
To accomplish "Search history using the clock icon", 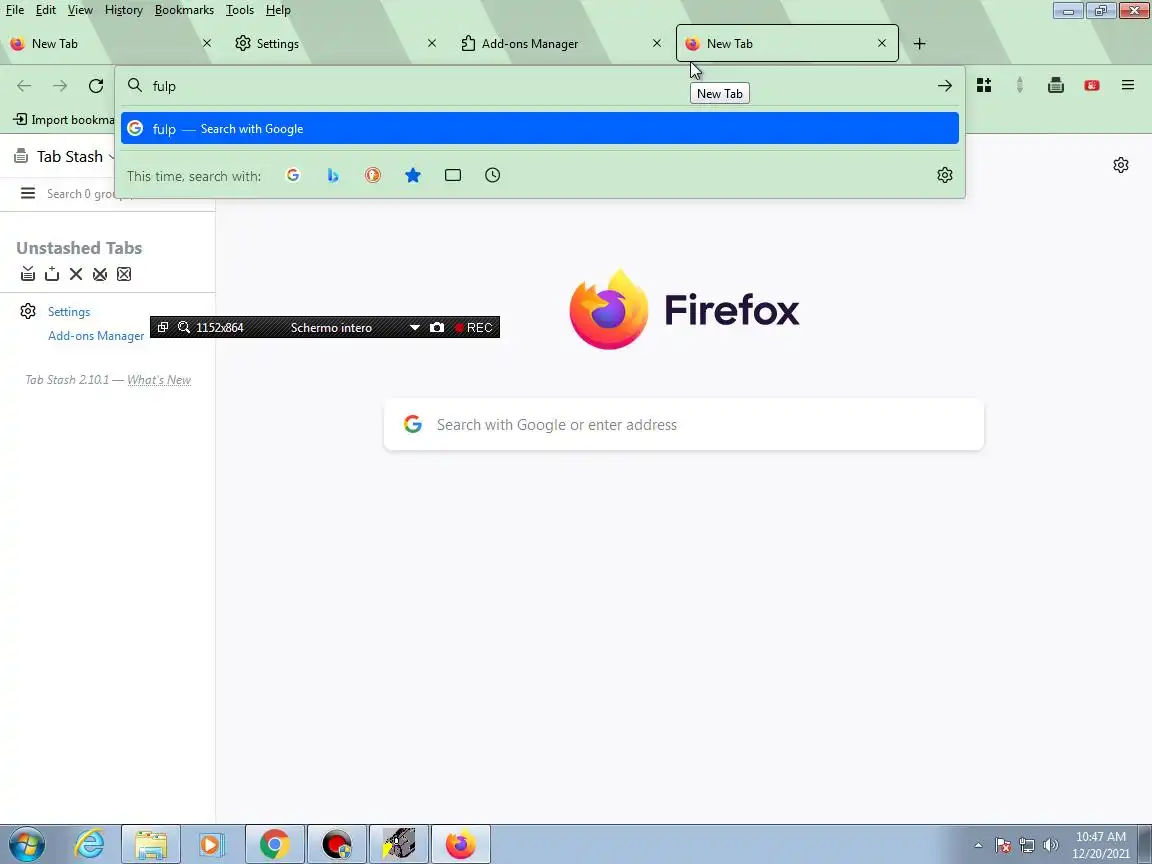I will click(492, 175).
